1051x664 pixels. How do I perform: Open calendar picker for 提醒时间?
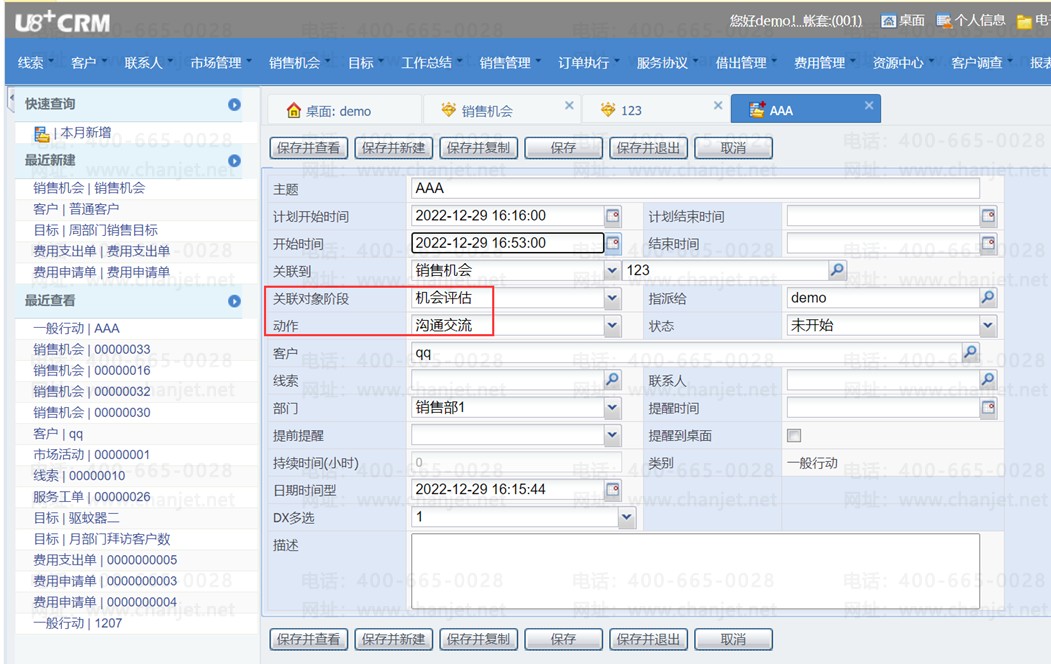coord(988,407)
